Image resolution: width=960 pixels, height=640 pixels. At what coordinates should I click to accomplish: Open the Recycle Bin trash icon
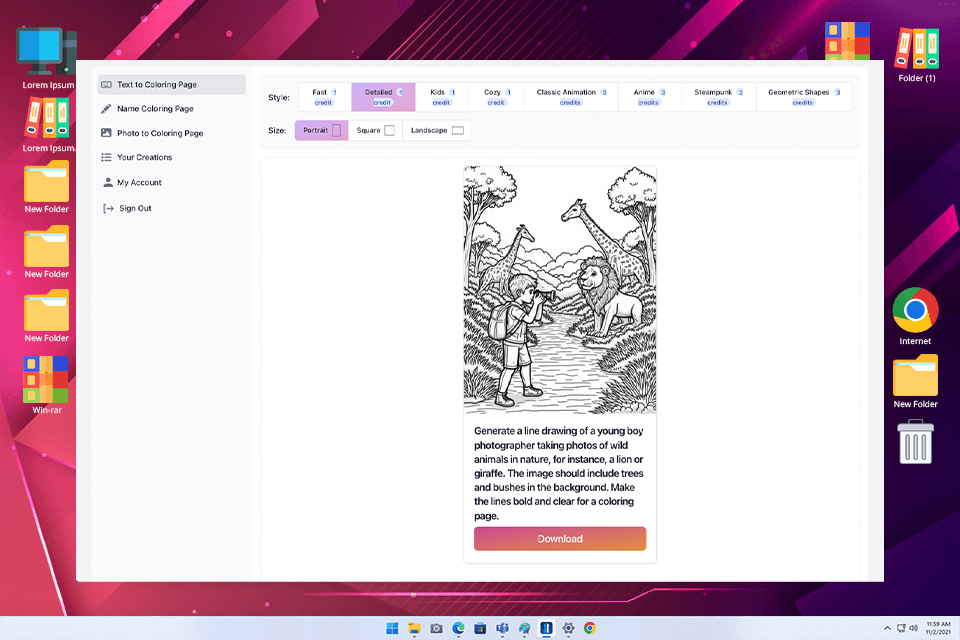[915, 442]
